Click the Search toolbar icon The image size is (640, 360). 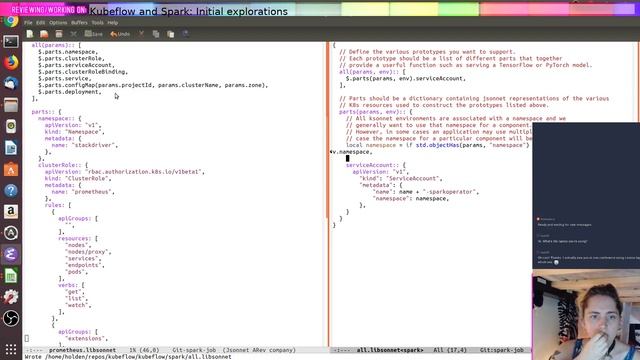coord(185,34)
